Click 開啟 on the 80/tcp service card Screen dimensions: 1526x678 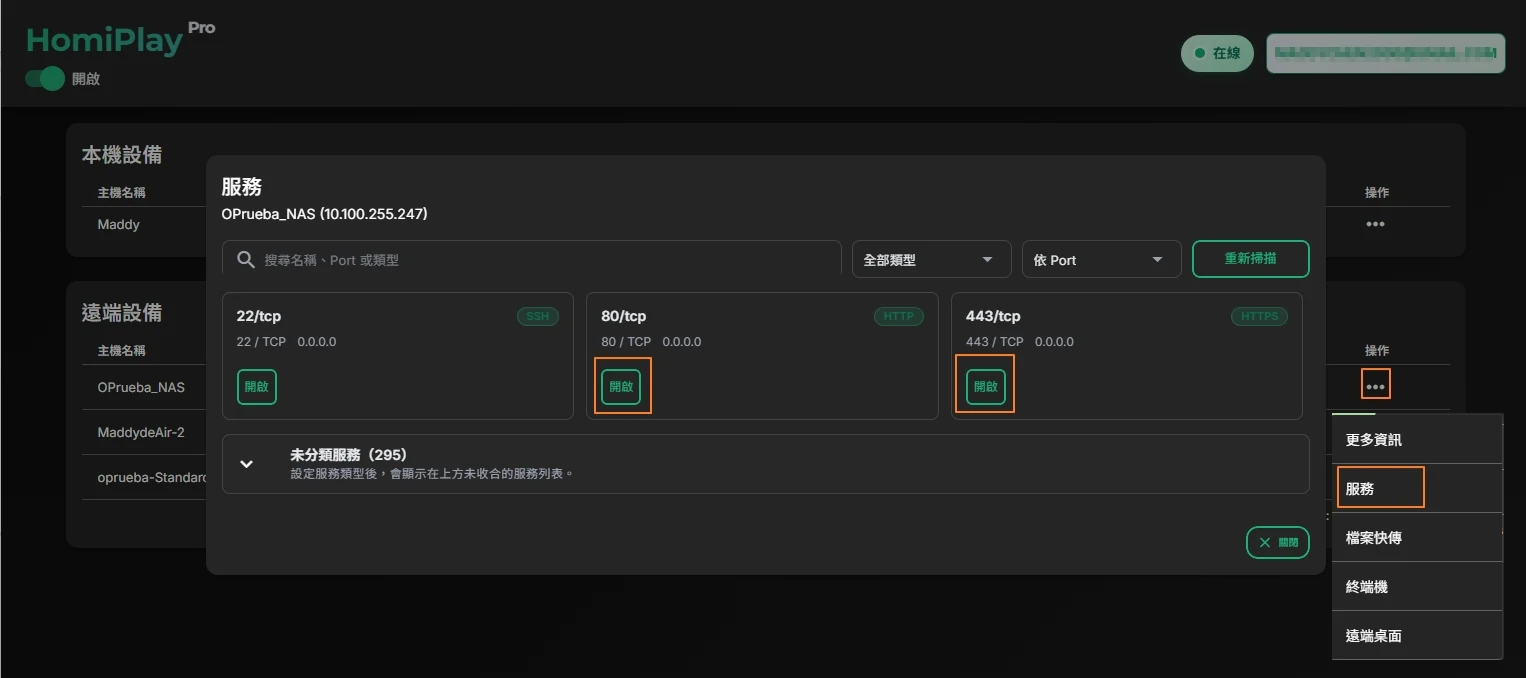click(x=621, y=387)
